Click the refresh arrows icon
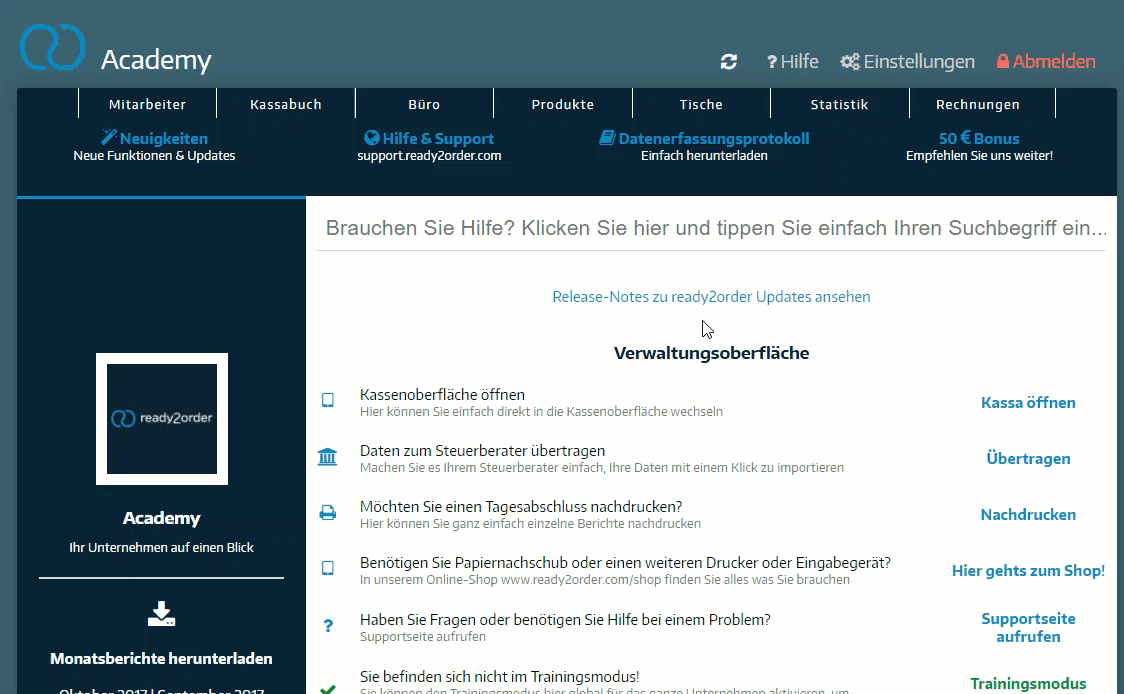The height and width of the screenshot is (694, 1124). tap(728, 62)
